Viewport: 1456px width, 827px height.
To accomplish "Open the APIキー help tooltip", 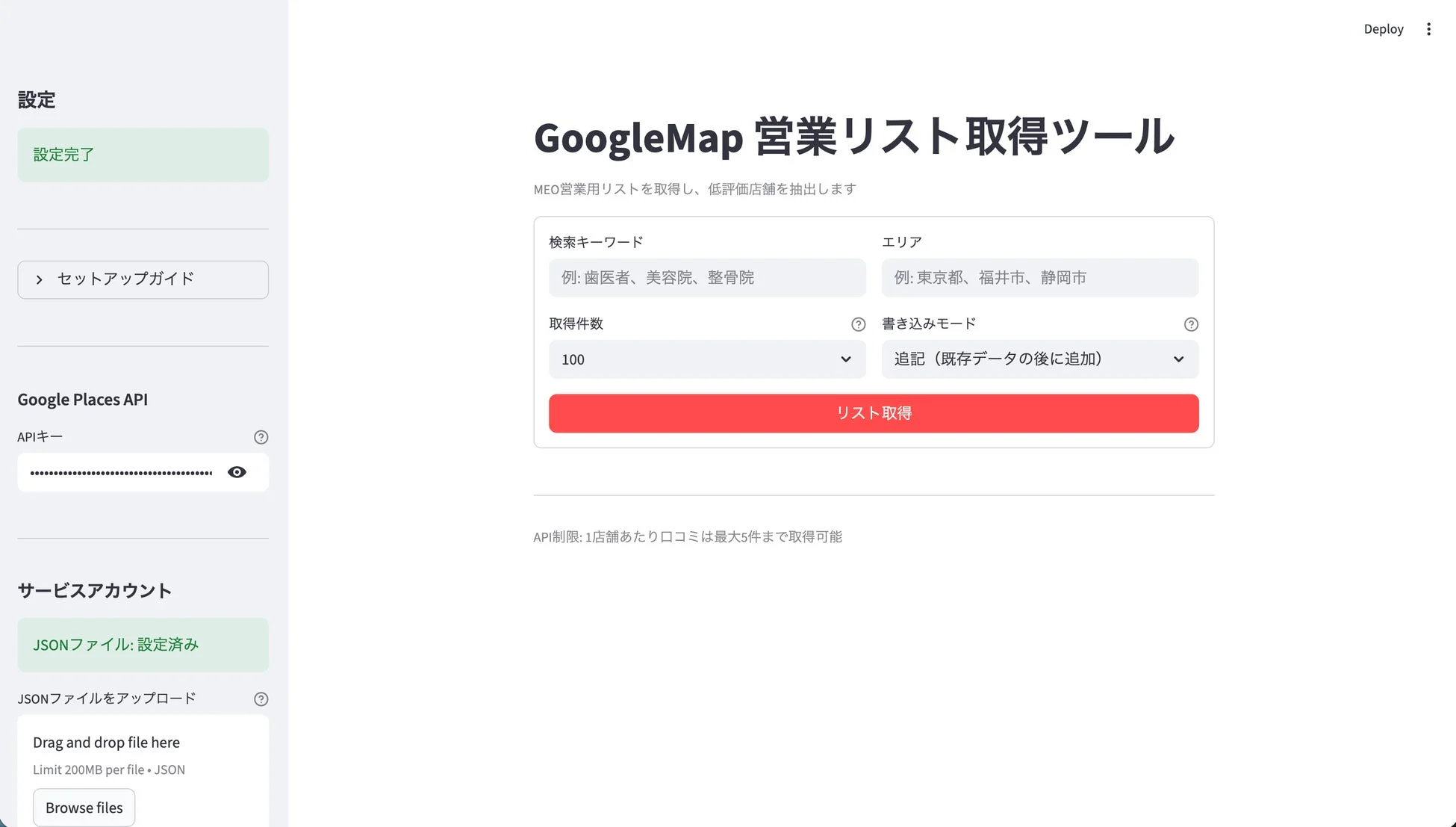I will 261,437.
